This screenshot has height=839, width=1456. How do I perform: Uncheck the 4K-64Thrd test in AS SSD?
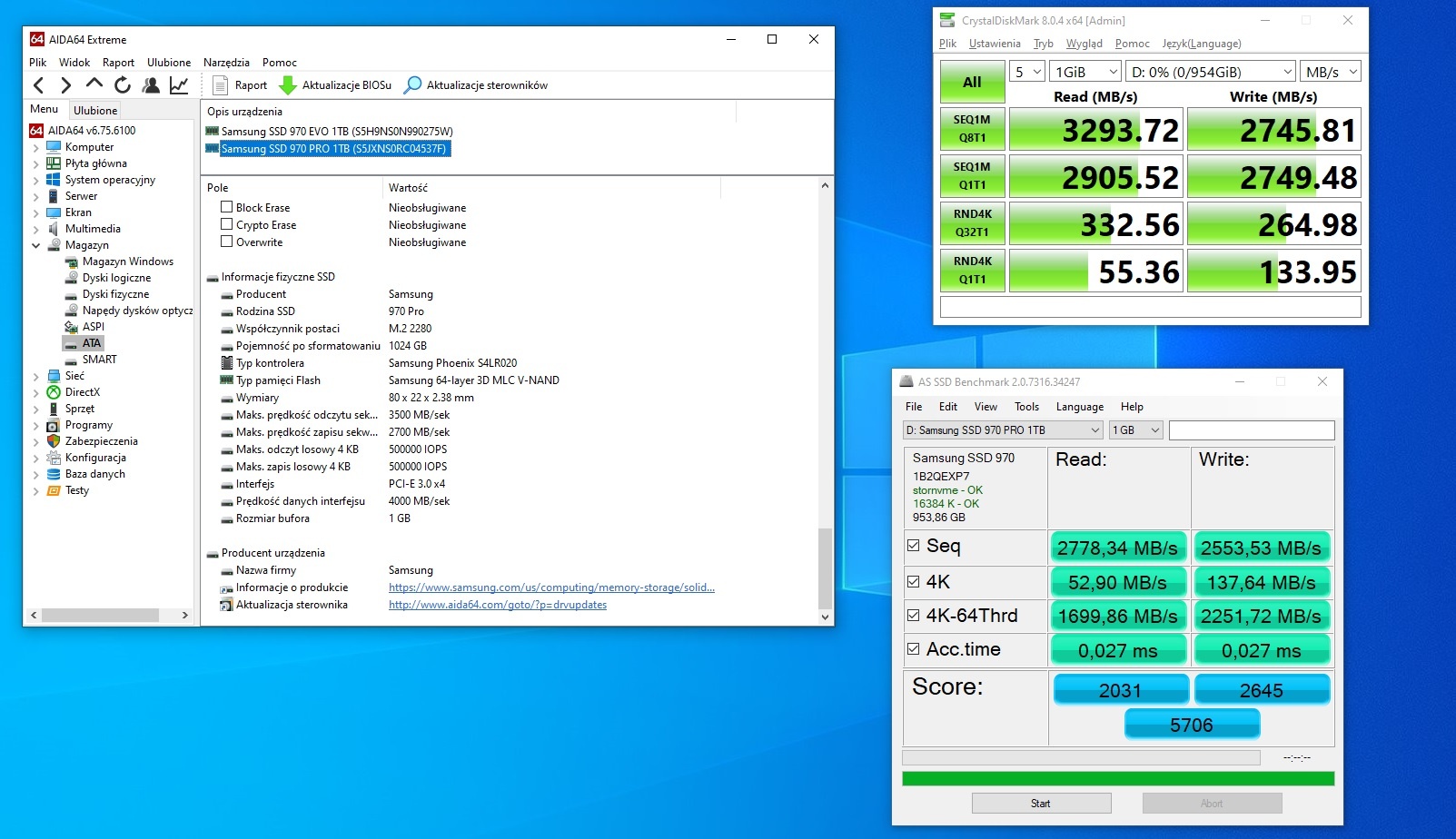(x=914, y=616)
